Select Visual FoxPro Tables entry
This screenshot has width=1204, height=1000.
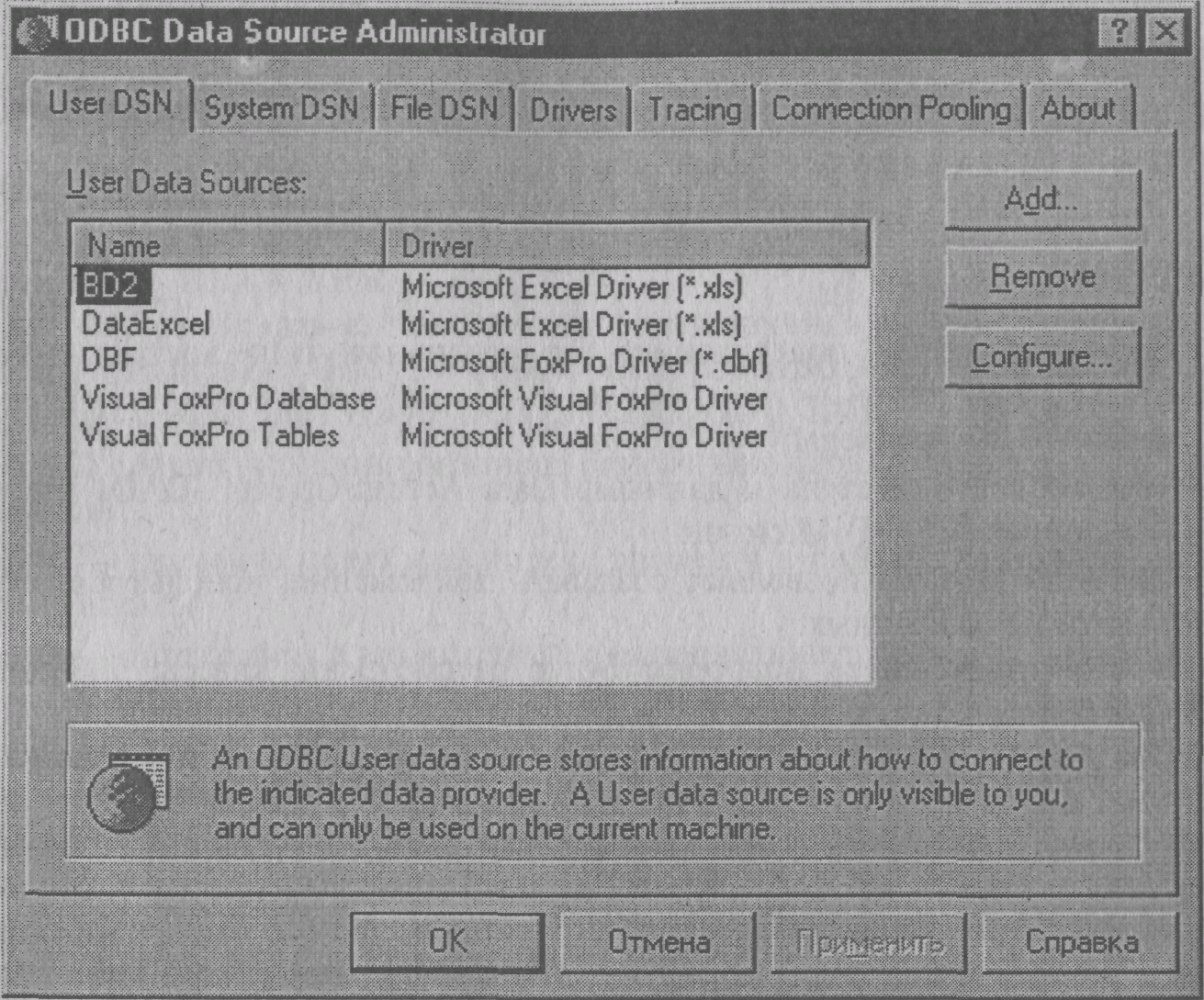[210, 435]
